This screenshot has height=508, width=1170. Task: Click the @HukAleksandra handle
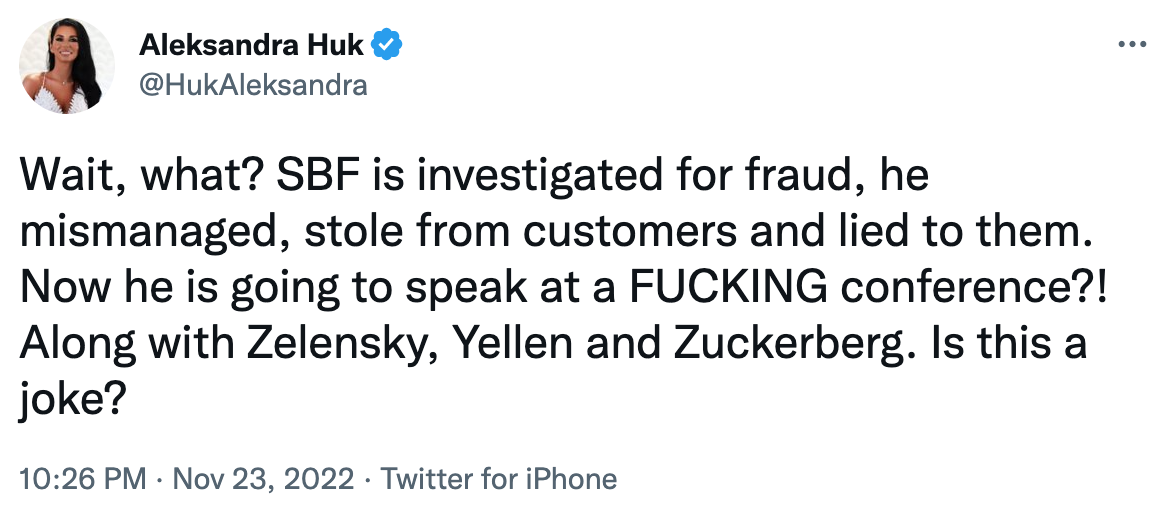[x=253, y=85]
